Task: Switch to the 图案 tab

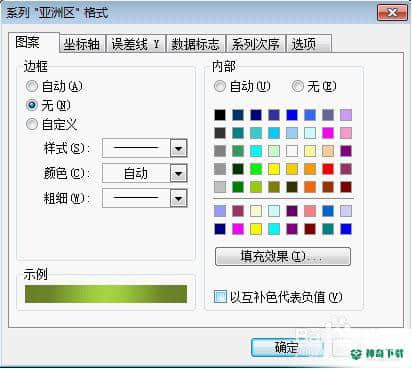Action: [x=33, y=42]
